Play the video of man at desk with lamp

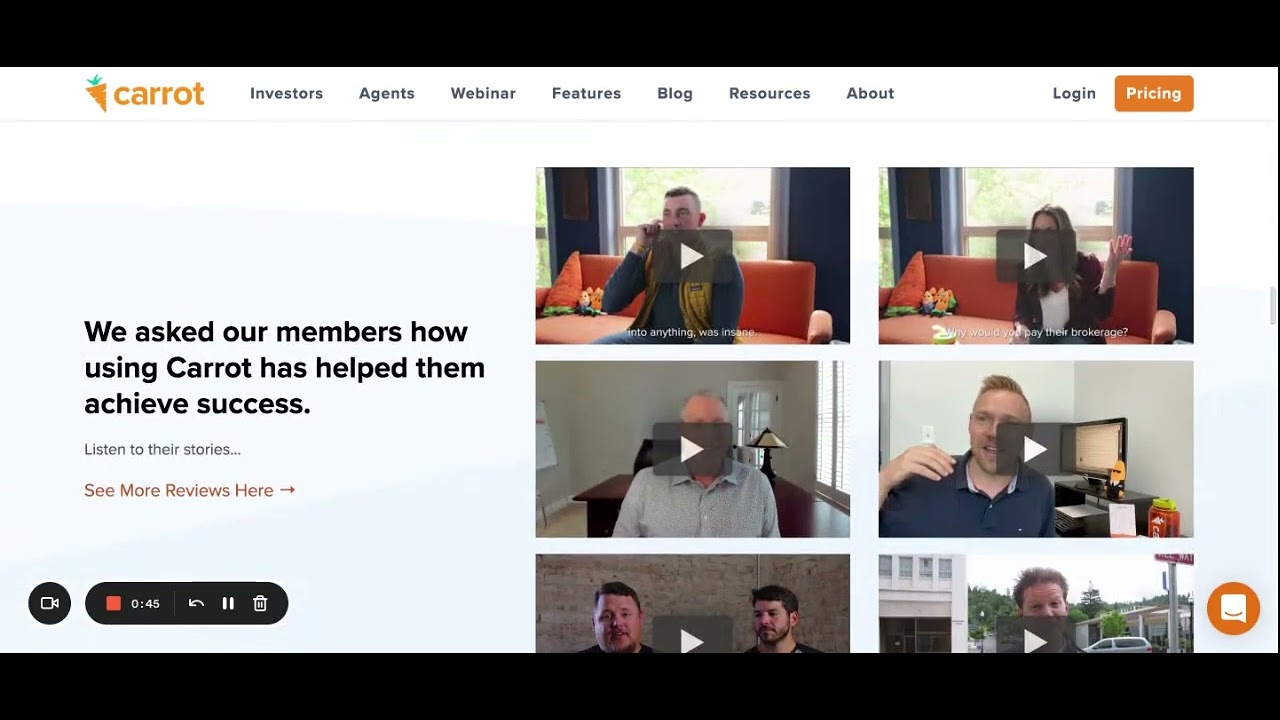692,449
